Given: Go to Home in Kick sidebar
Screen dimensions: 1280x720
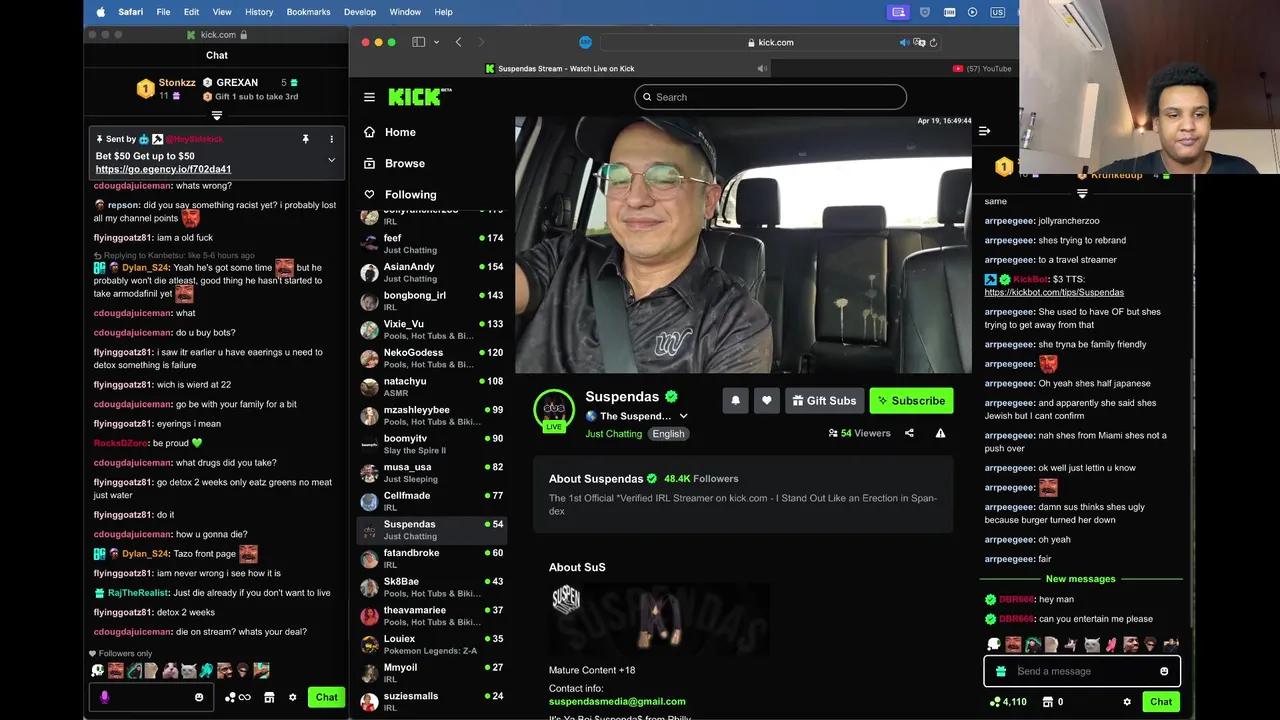Looking at the screenshot, I should [400, 132].
